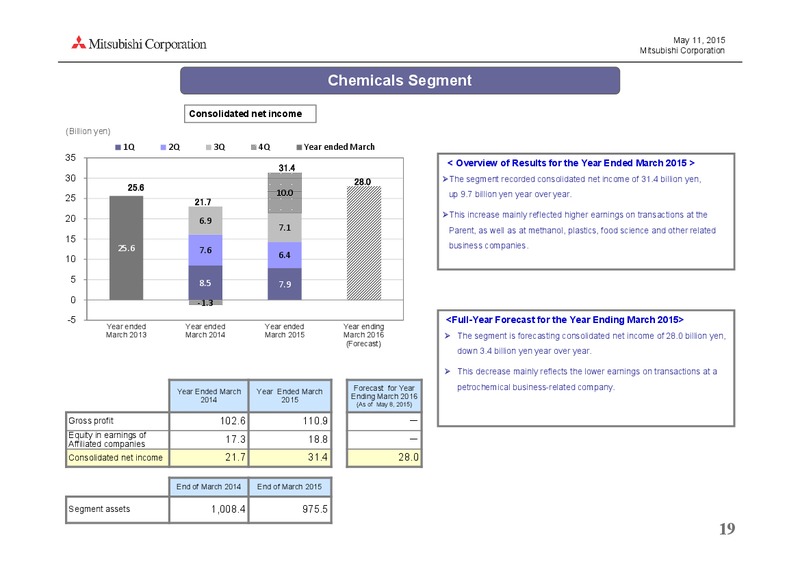
Task: Click the hatched forecast bar for March 2016
Action: [x=364, y=243]
